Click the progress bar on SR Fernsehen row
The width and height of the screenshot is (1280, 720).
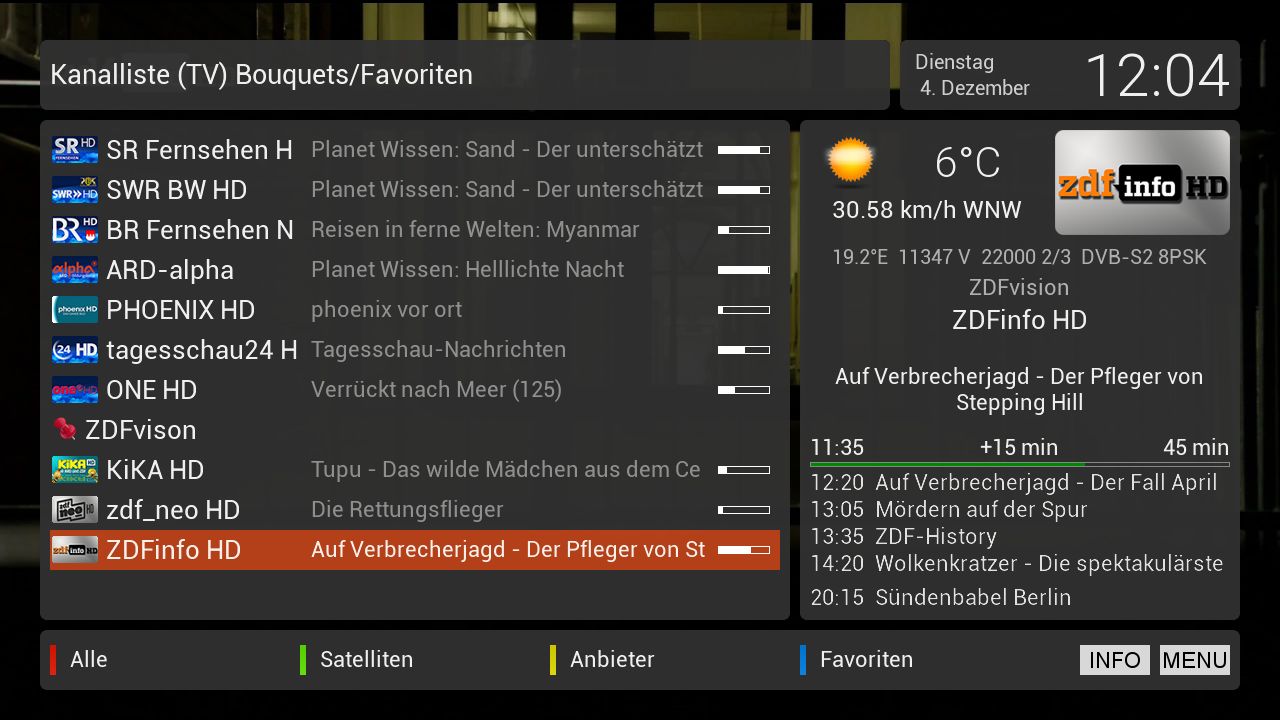(x=744, y=150)
